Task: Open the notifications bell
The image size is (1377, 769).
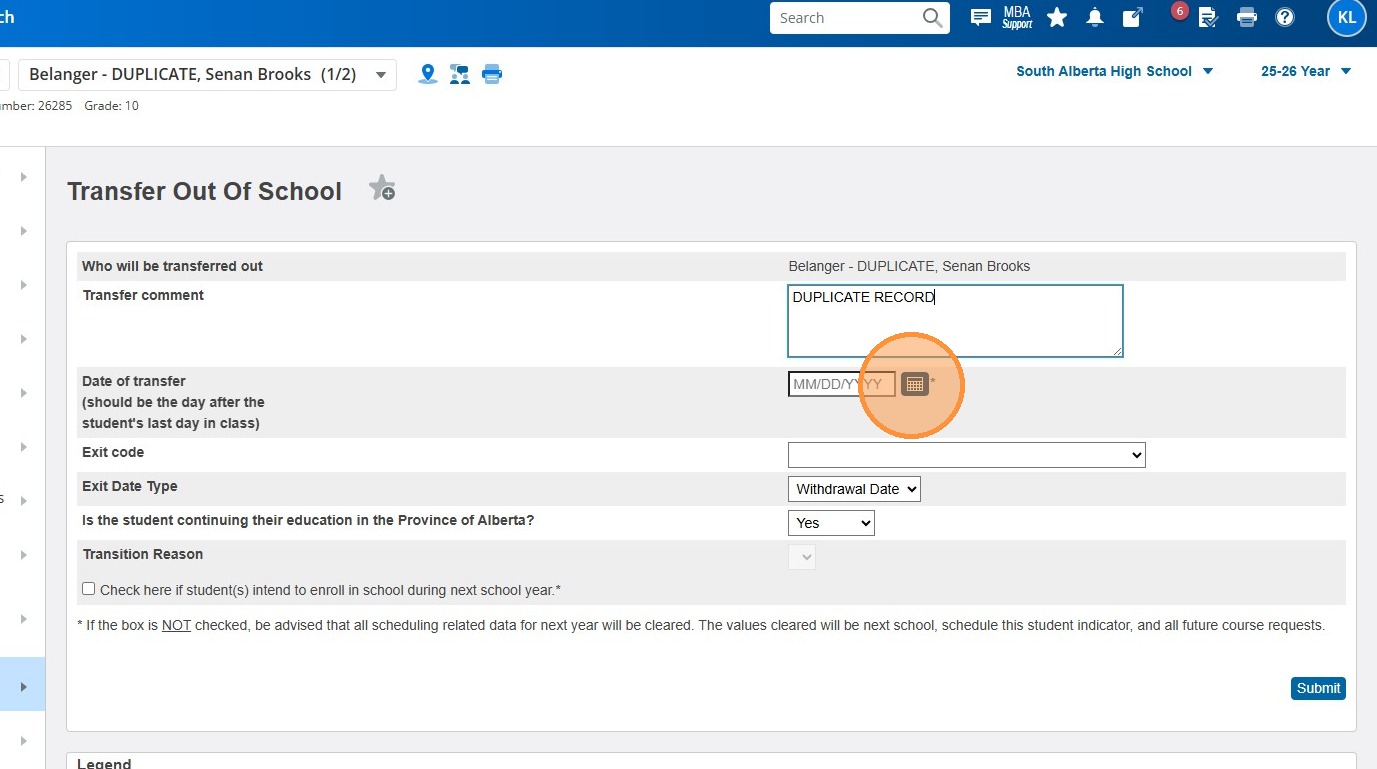Action: [x=1095, y=17]
